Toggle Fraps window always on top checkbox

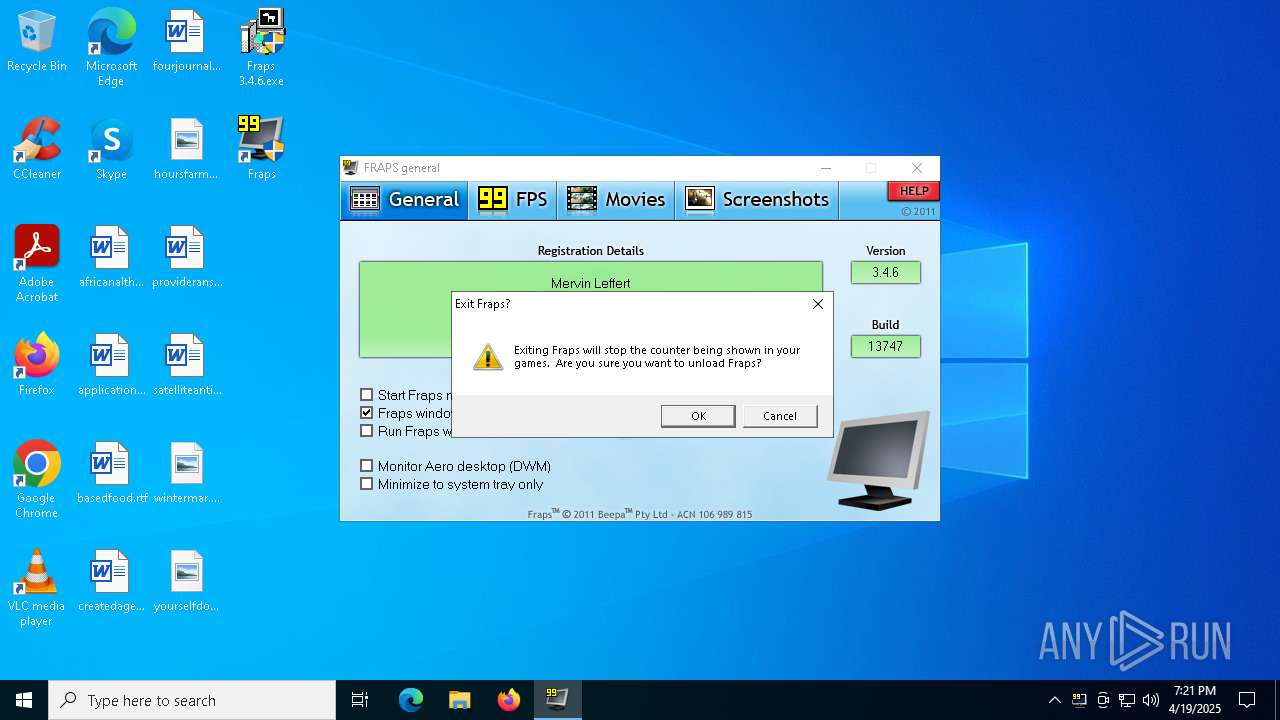click(367, 413)
